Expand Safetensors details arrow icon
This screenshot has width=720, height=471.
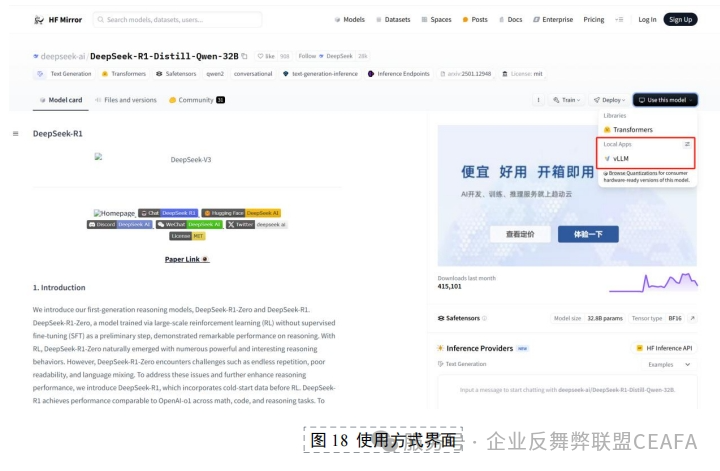692,318
